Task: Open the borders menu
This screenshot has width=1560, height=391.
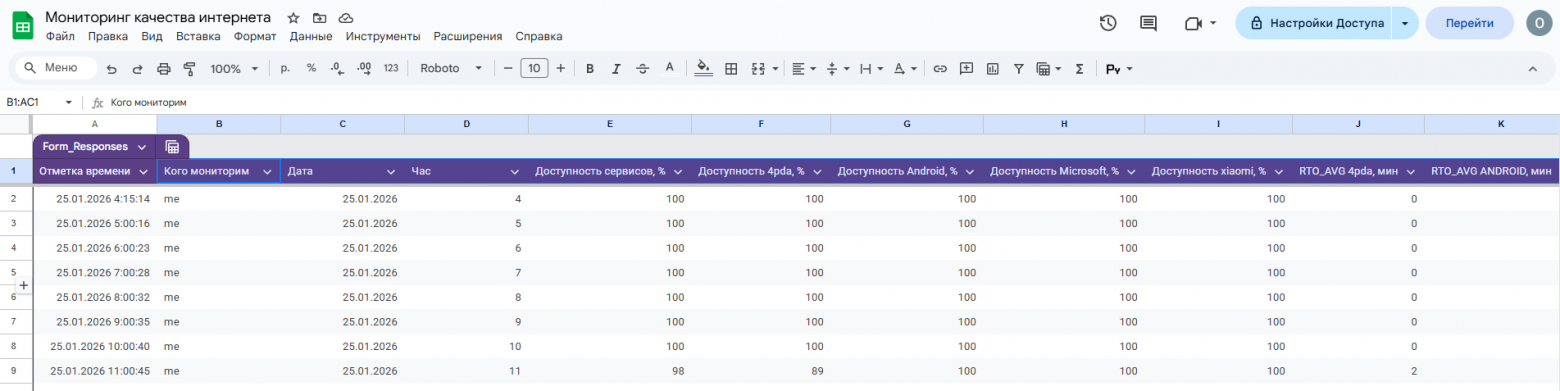Action: [731, 69]
